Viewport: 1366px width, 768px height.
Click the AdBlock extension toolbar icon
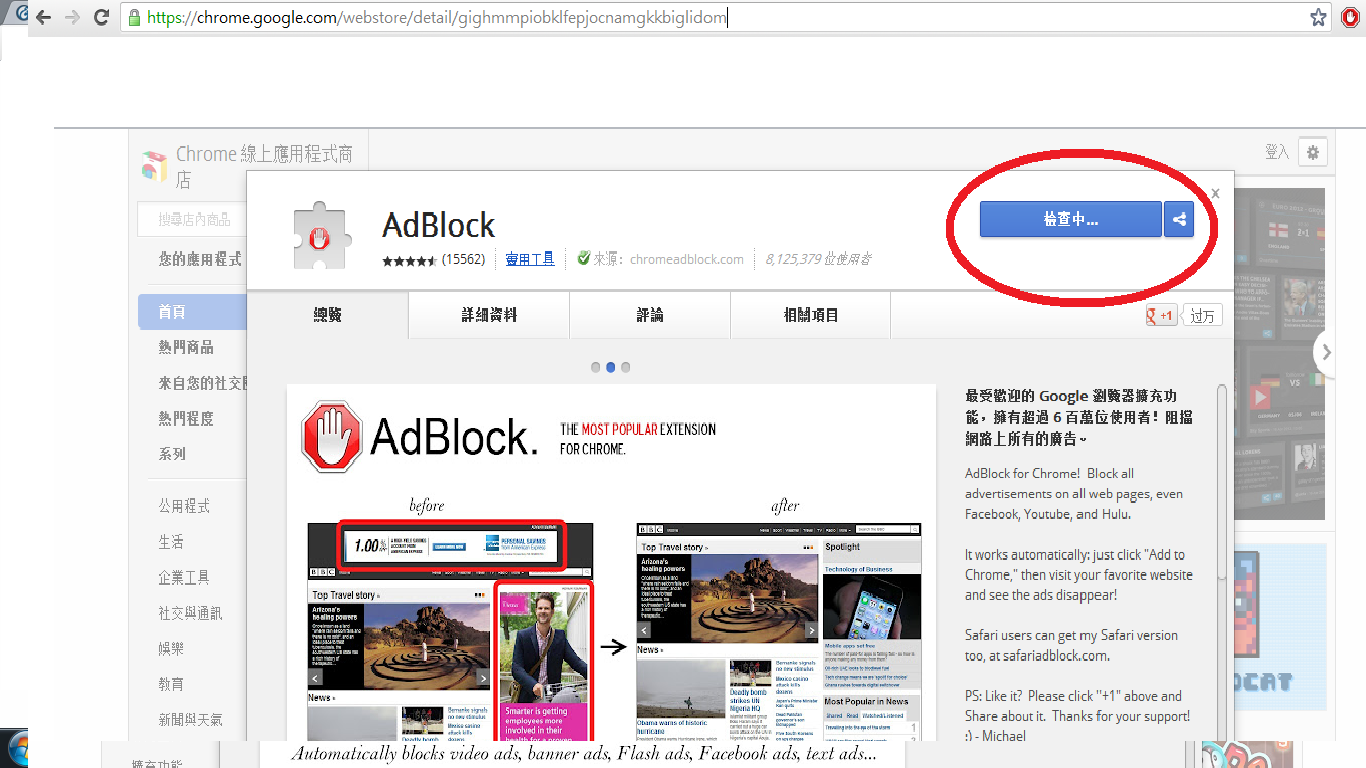point(1351,17)
